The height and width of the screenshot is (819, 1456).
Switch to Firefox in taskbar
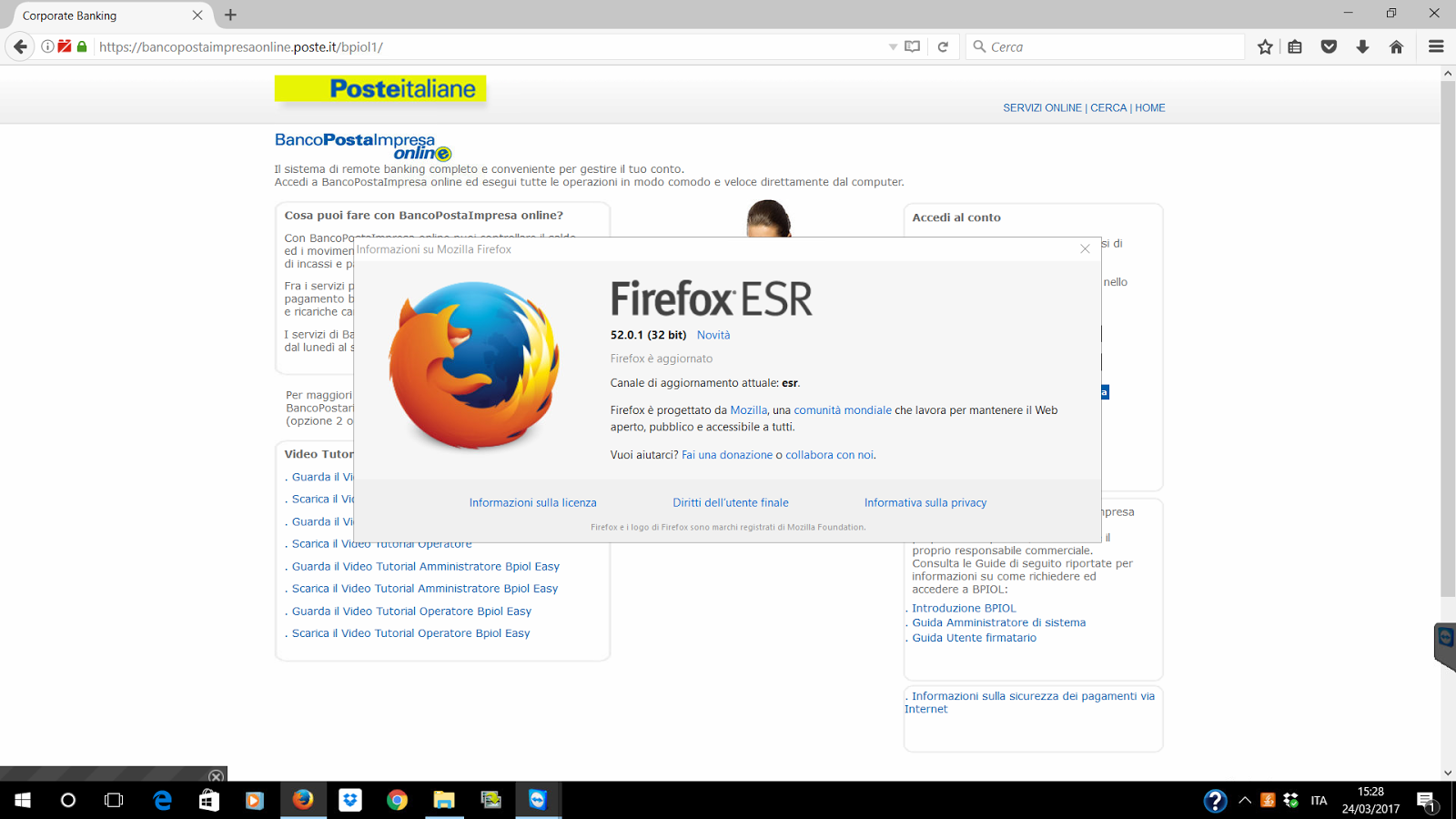(x=303, y=800)
